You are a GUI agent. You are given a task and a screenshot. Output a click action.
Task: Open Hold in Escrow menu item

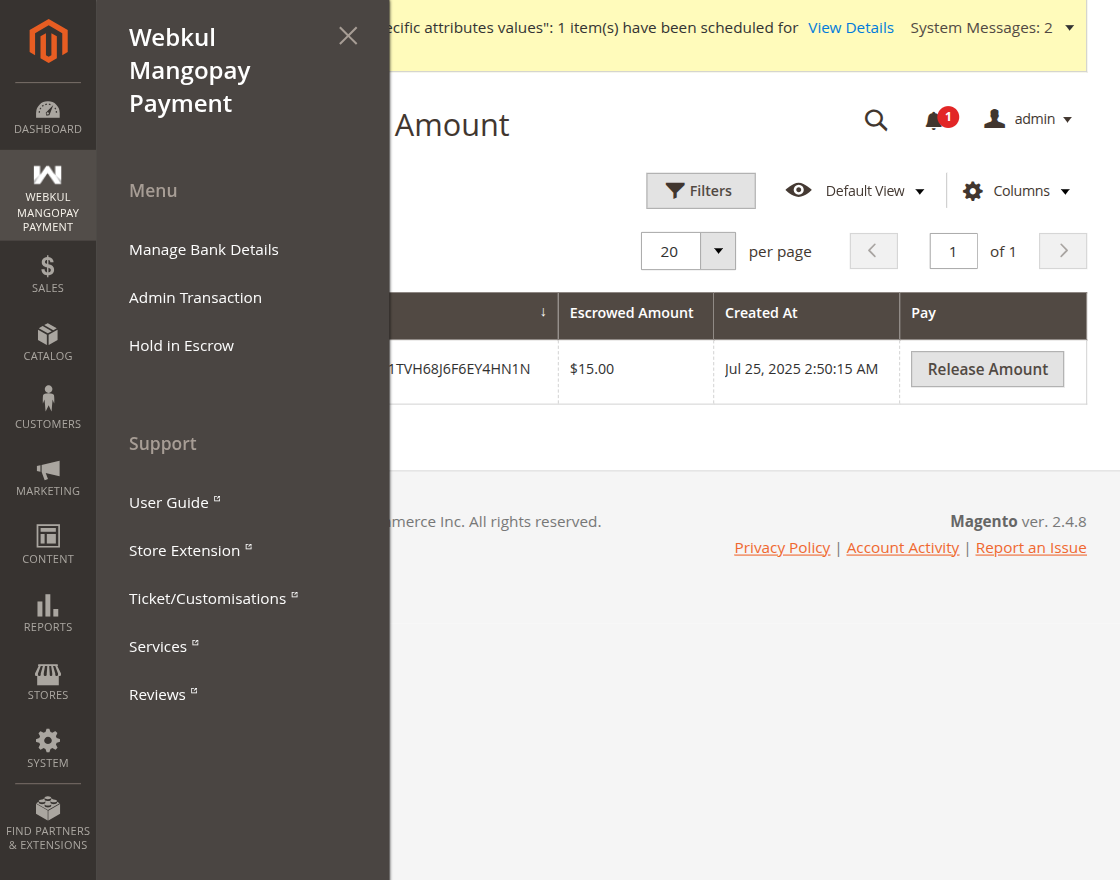[181, 346]
